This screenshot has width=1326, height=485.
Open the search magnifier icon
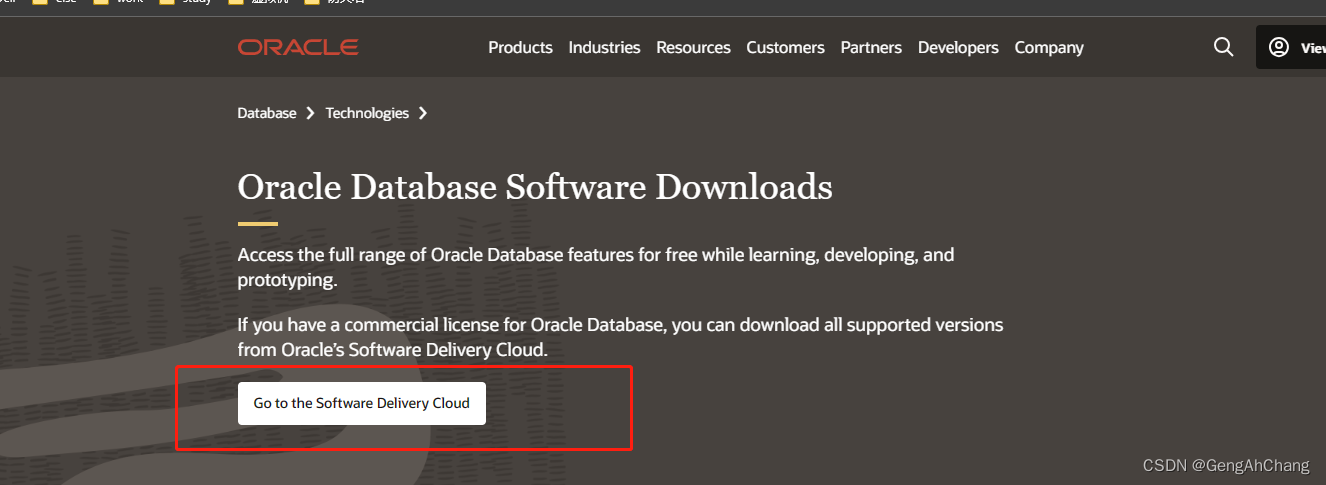1223,47
